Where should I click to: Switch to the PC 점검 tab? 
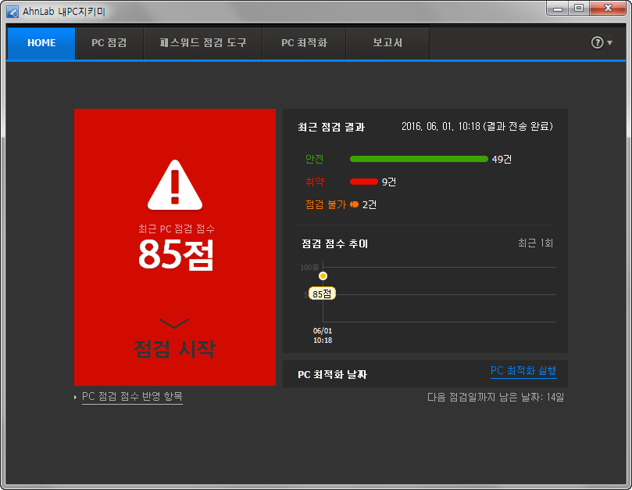pos(109,44)
